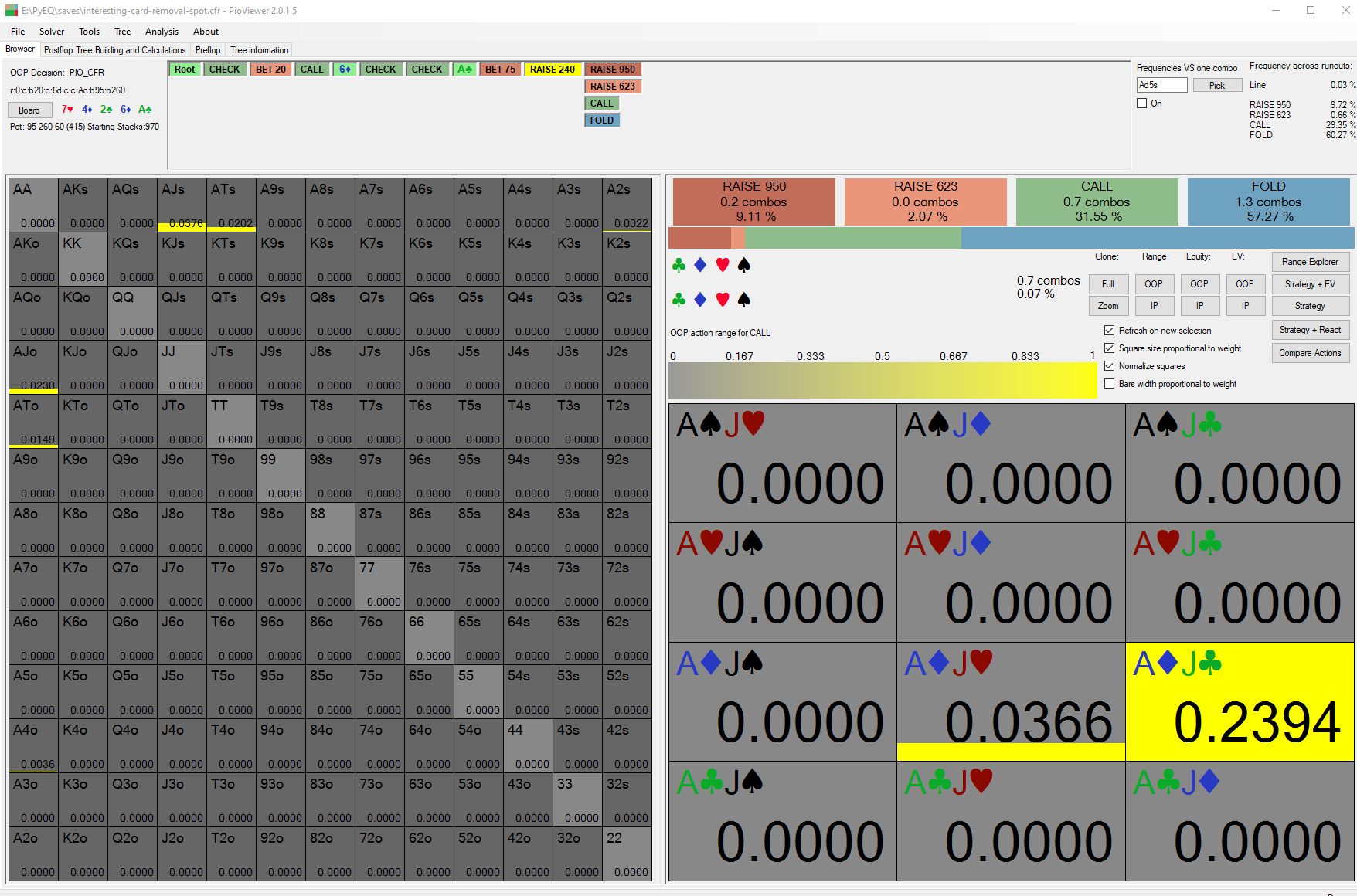The width and height of the screenshot is (1357, 896).
Task: Switch to the Browser tab
Action: click(x=20, y=49)
